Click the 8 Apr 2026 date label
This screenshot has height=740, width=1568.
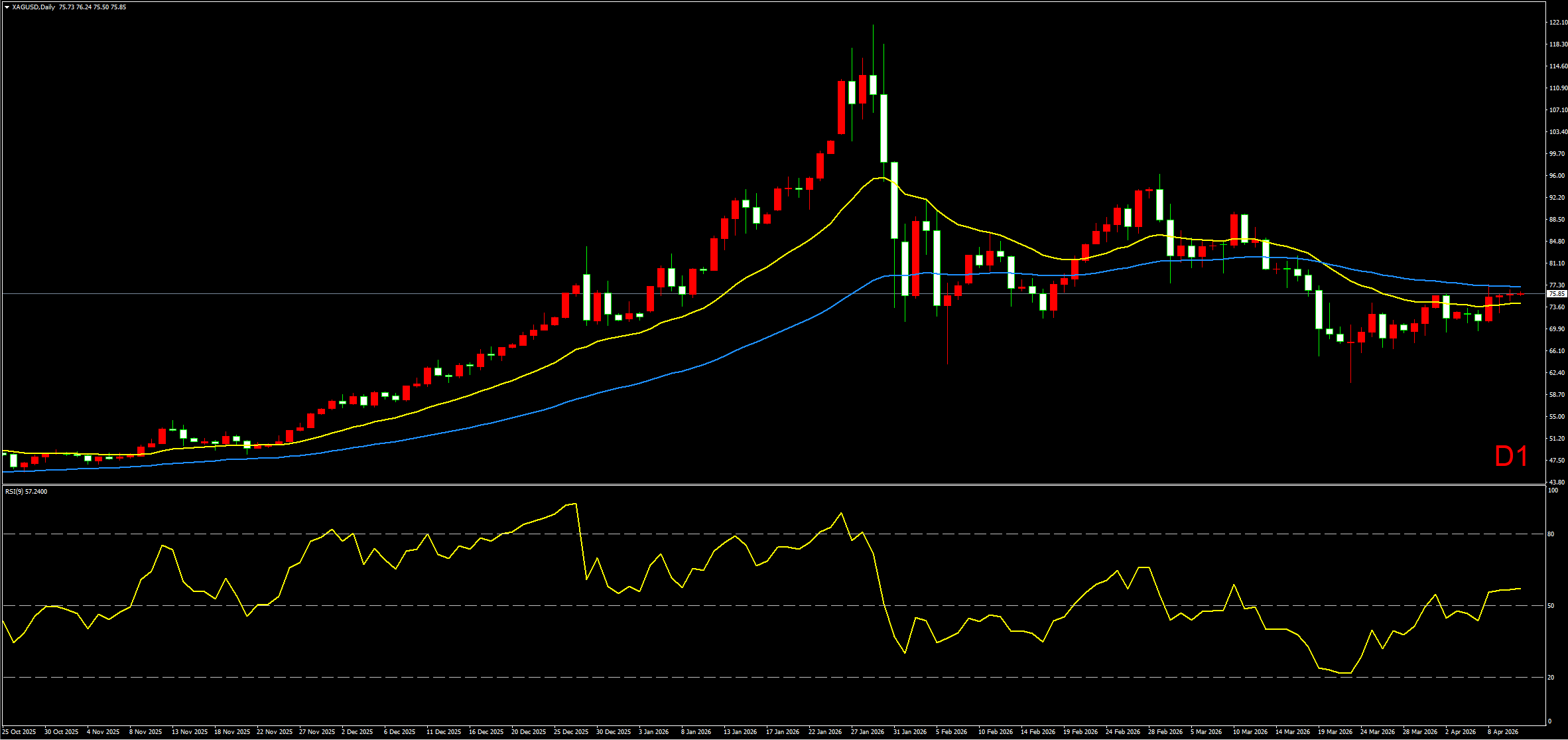coord(1503,732)
